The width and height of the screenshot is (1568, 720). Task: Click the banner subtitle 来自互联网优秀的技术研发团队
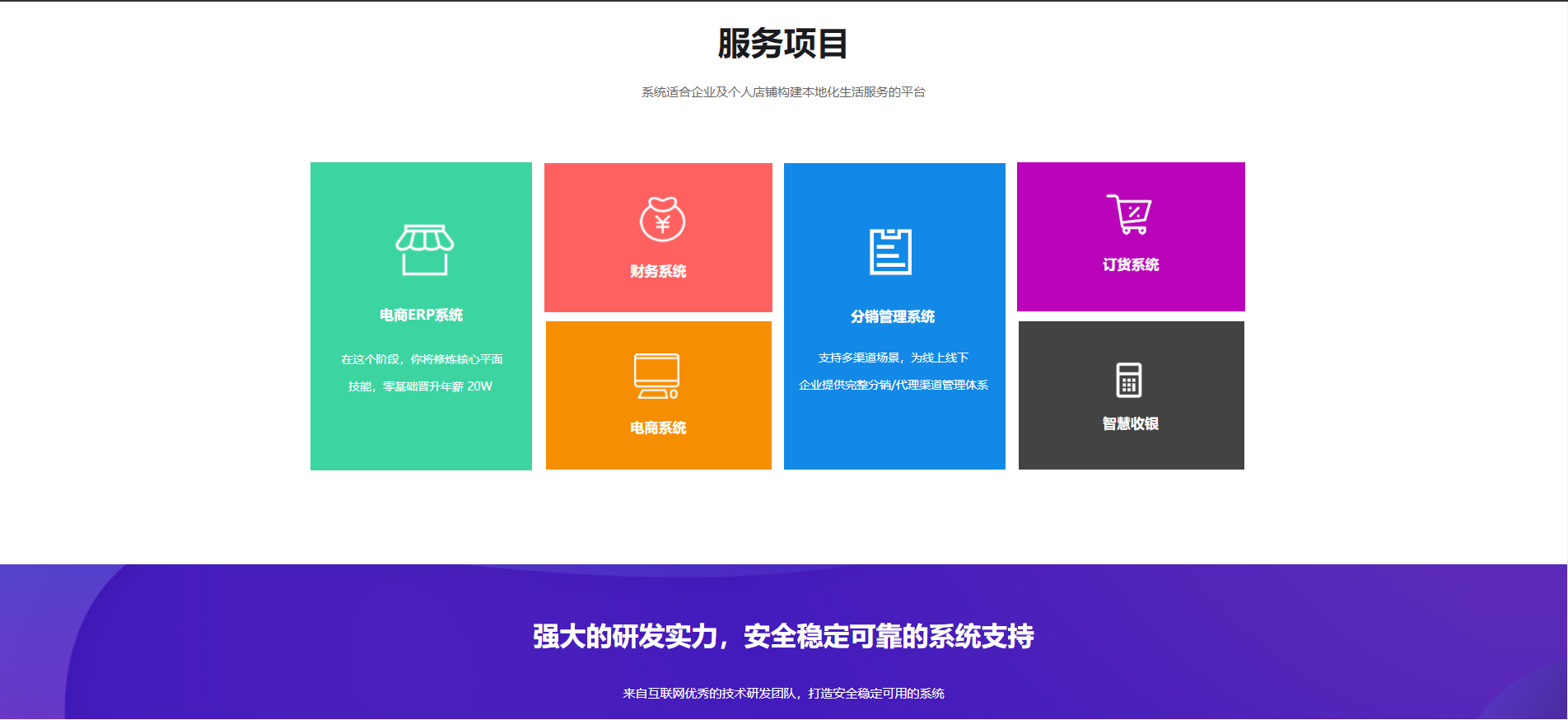click(783, 694)
